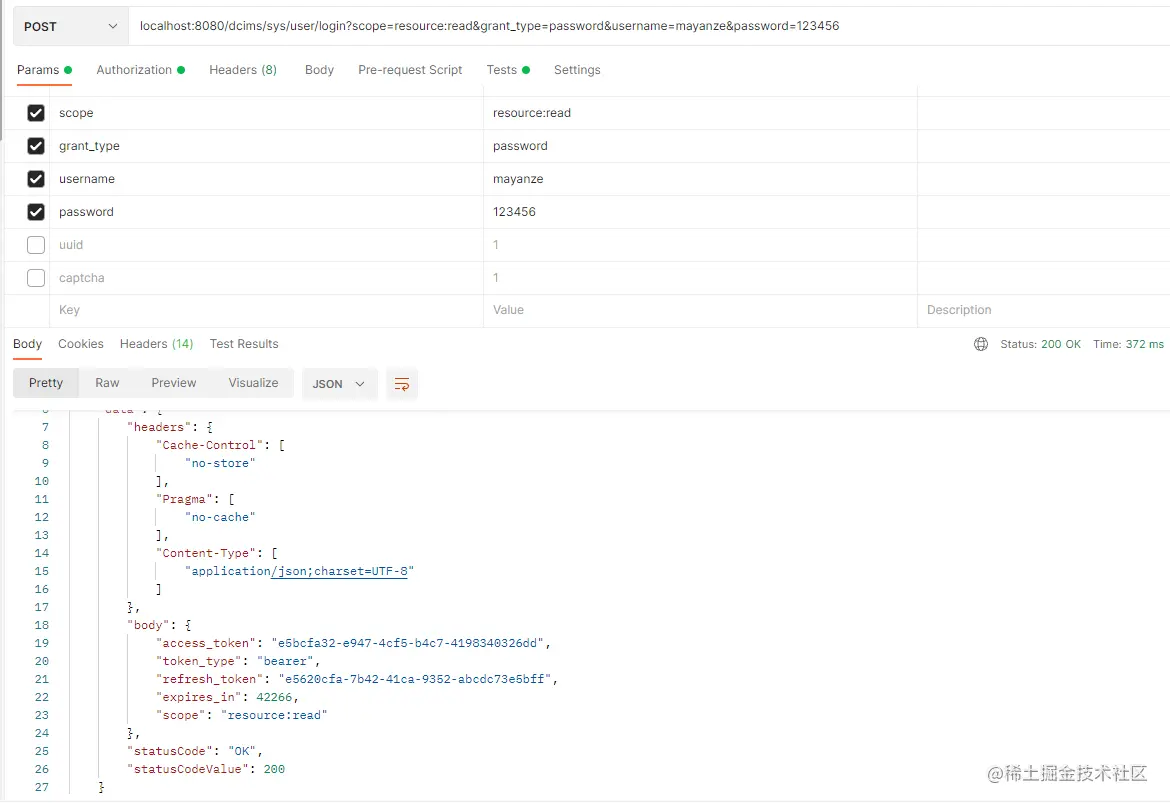Screen dimensions: 1170x806
Task: Open the JSON format dropdown
Action: (x=339, y=384)
